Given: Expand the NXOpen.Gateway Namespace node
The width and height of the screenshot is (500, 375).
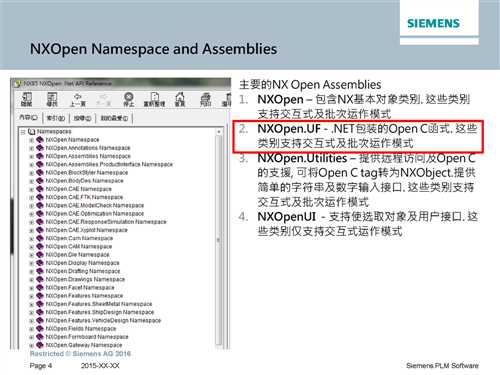Looking at the screenshot, I should click(31, 345).
